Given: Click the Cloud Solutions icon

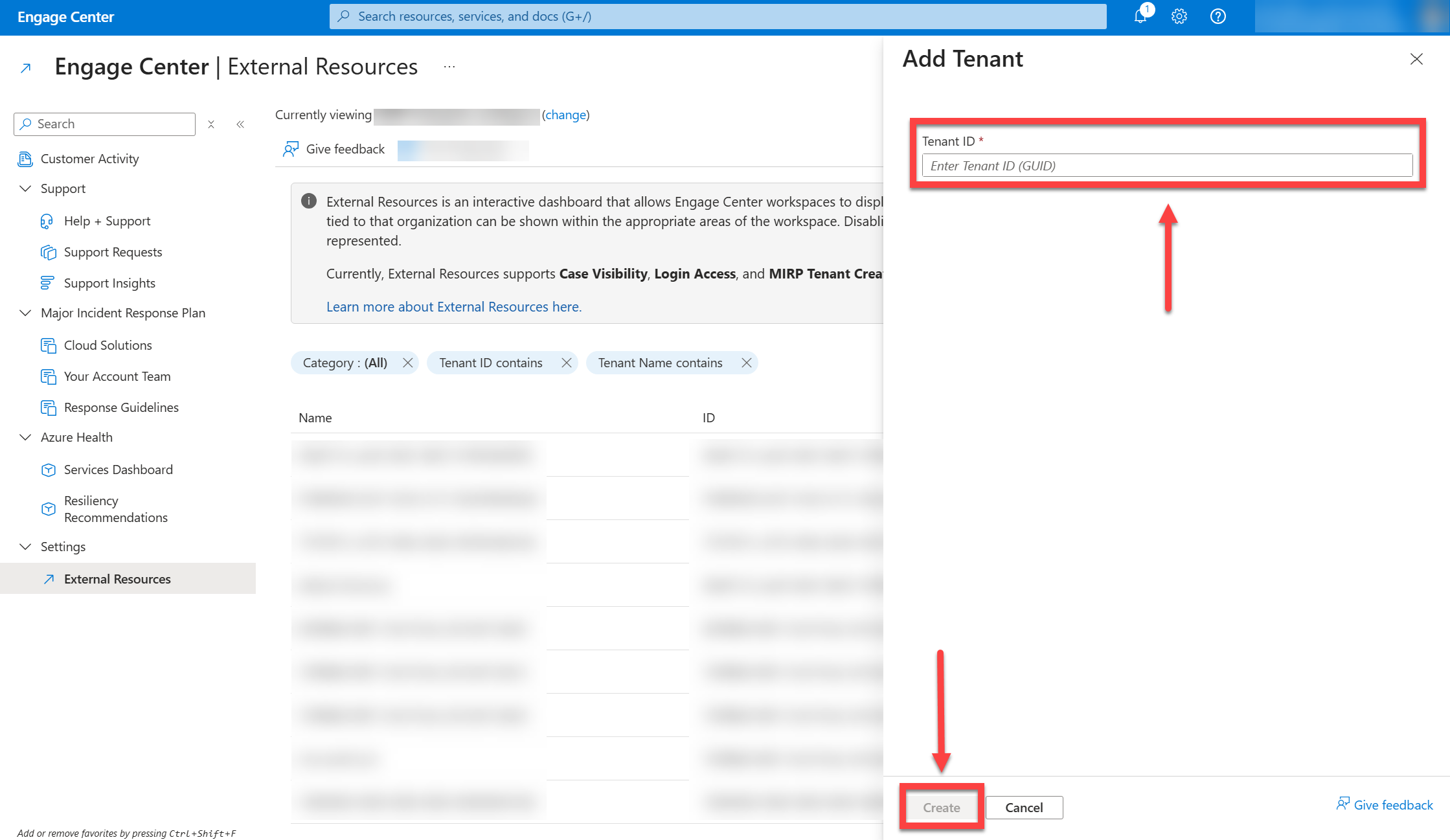Looking at the screenshot, I should click(49, 346).
